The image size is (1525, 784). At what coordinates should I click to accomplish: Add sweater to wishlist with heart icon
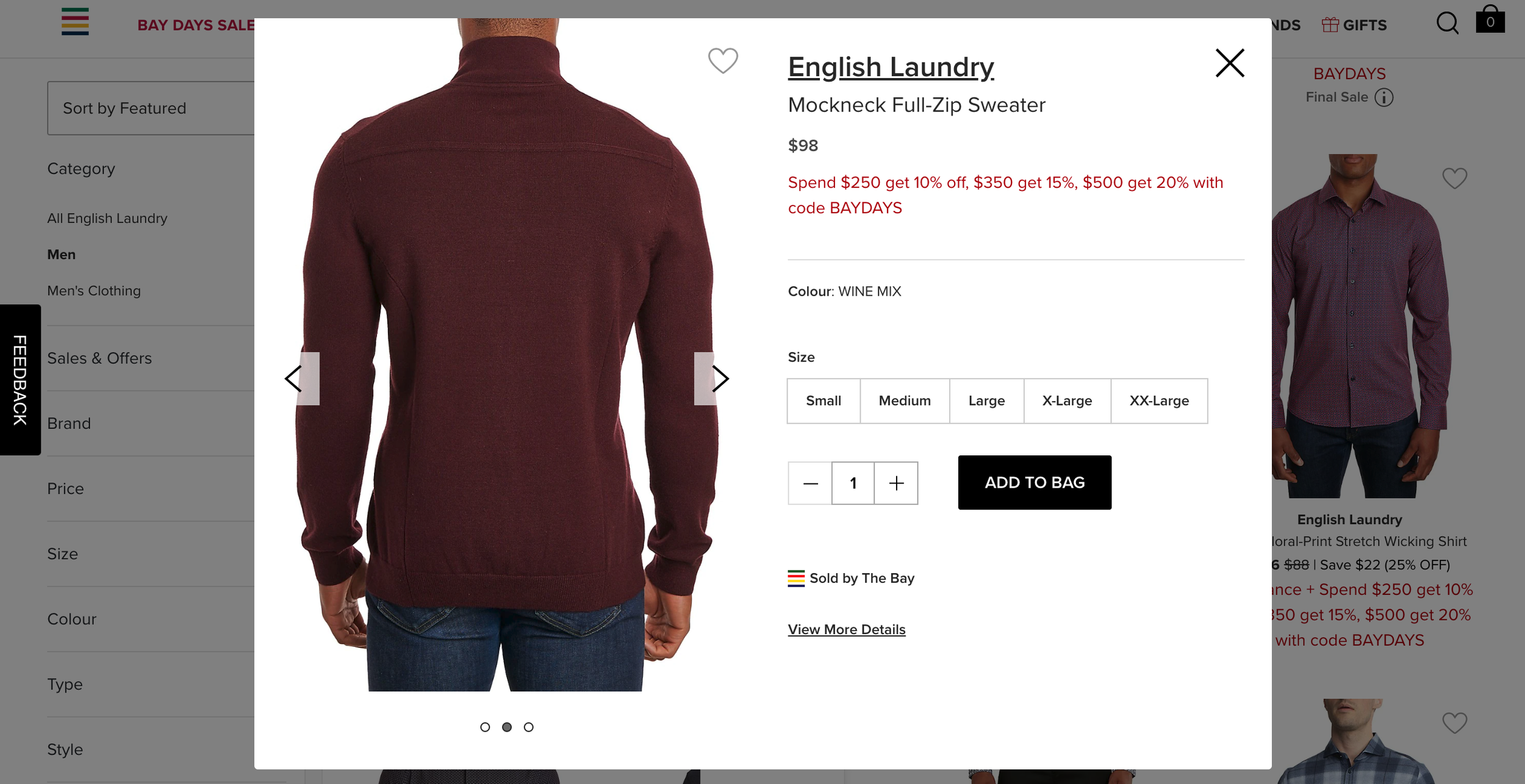(x=723, y=60)
